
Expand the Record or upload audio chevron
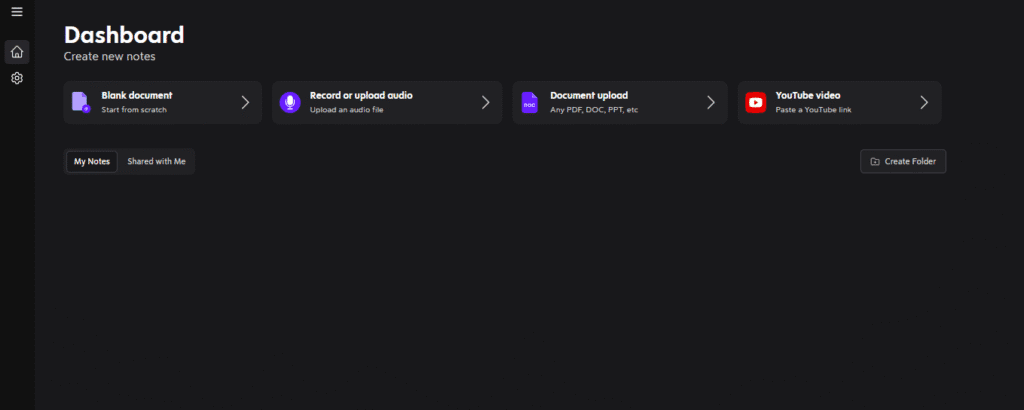[x=486, y=102]
